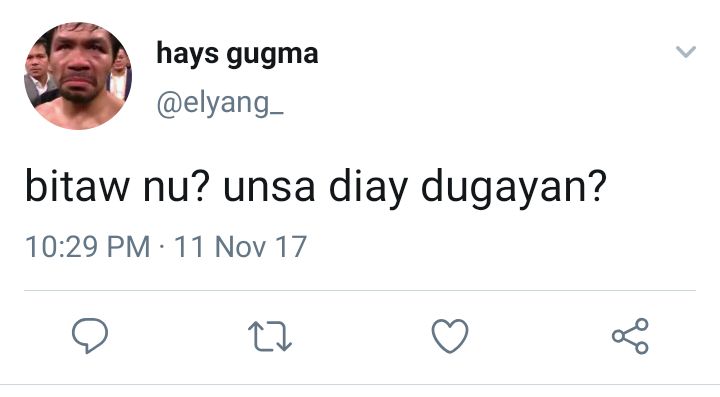Reply to the tweet via speech bubble icon

click(90, 335)
